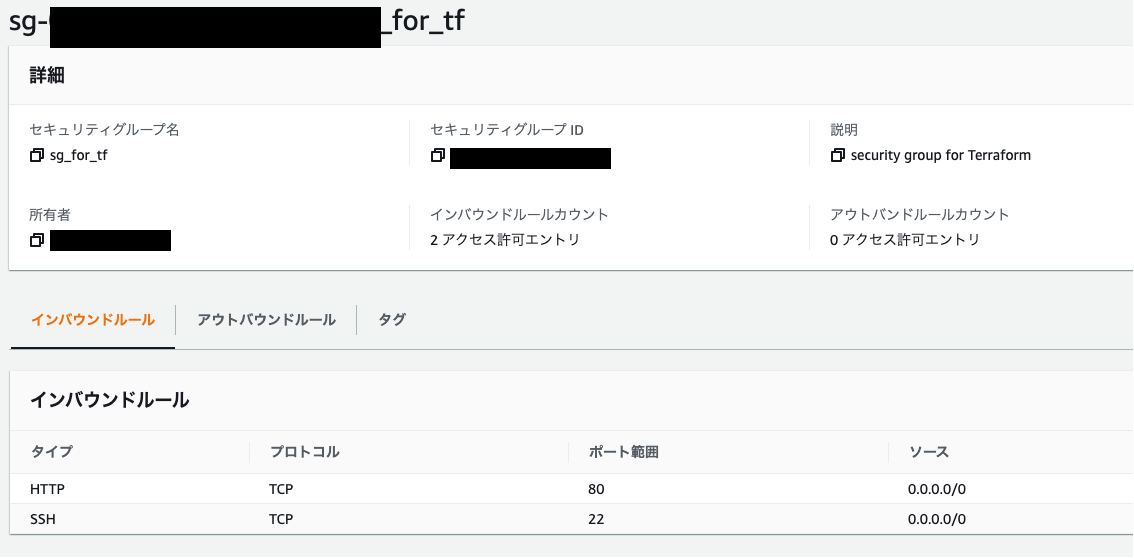Click the ソース column header
The height and width of the screenshot is (558, 1134).
tap(928, 452)
